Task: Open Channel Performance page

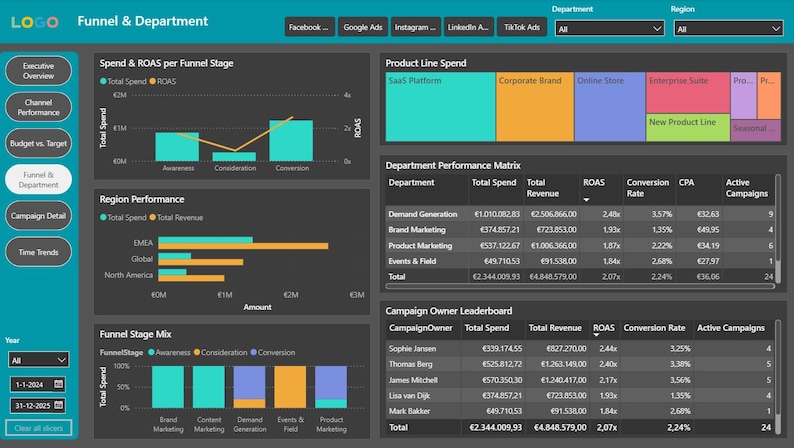Action: [x=38, y=107]
